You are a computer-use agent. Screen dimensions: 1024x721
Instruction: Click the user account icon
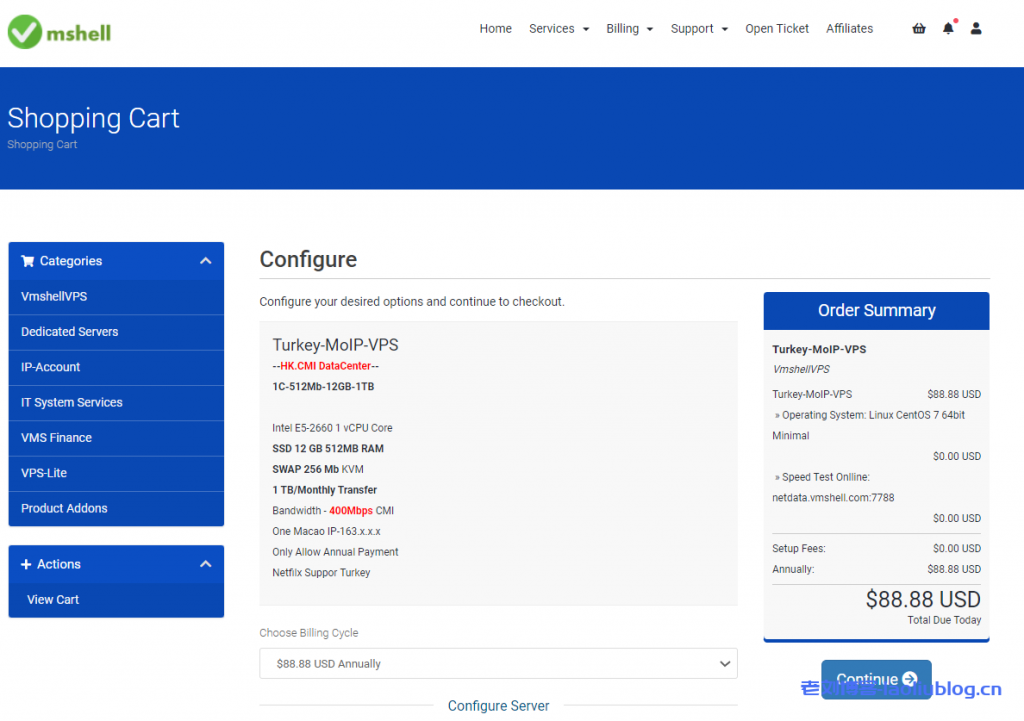[976, 29]
